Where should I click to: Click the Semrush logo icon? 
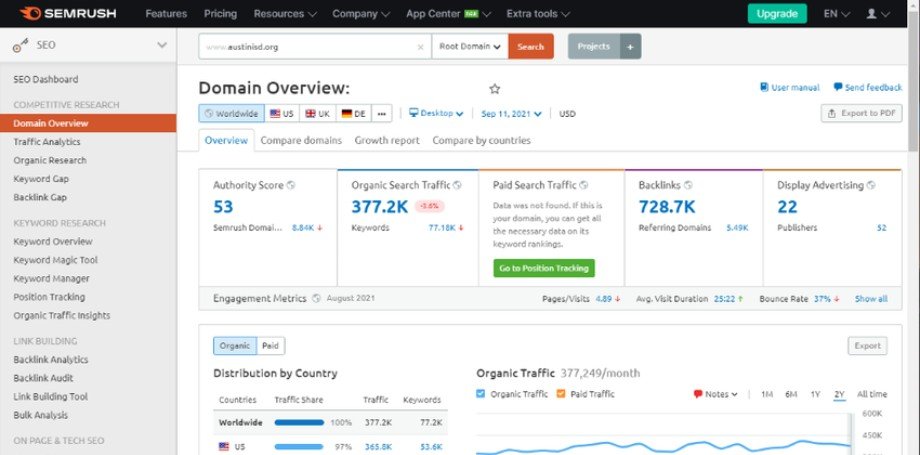28,14
